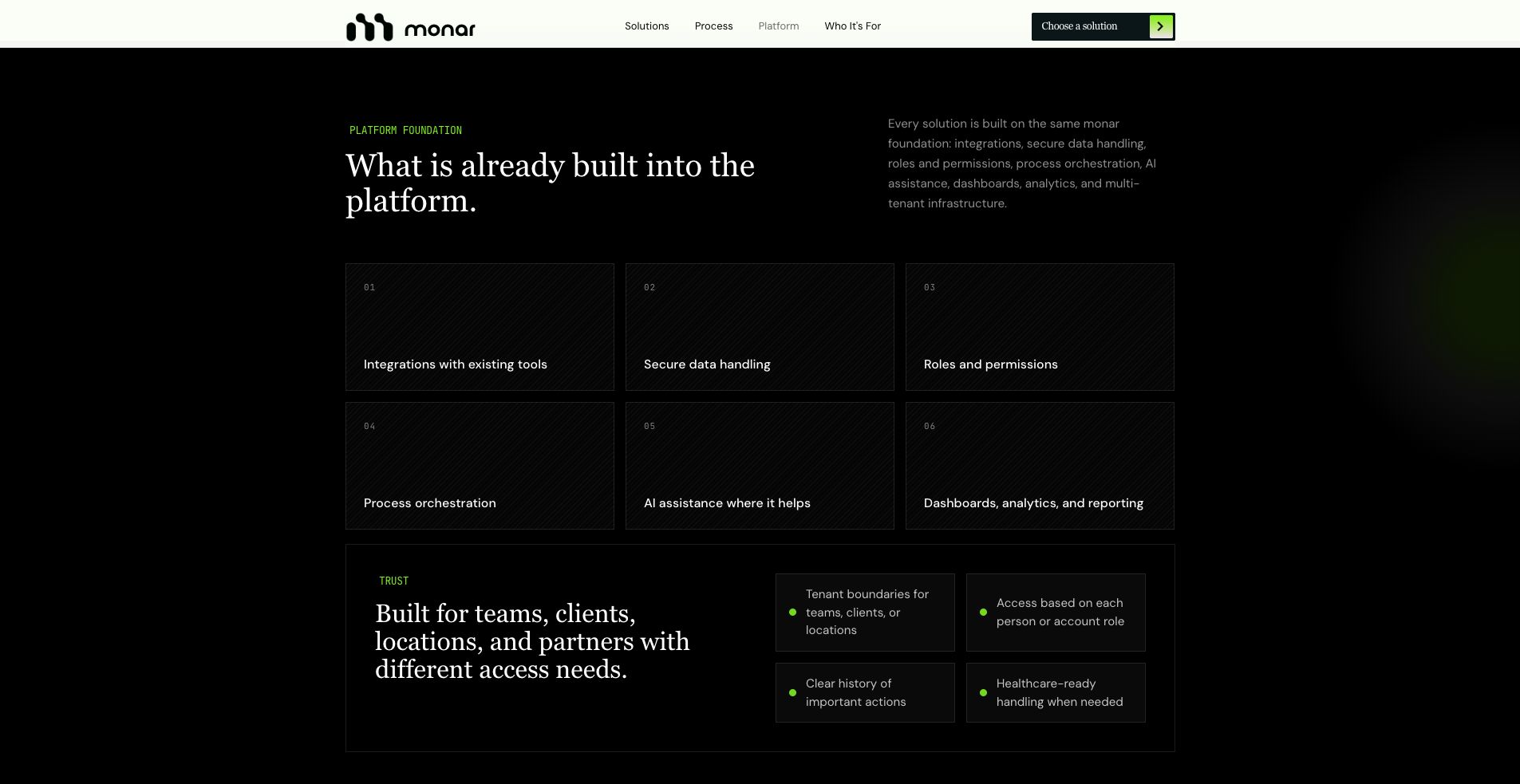1520x784 pixels.
Task: Click the TRUST section label
Action: 393,581
